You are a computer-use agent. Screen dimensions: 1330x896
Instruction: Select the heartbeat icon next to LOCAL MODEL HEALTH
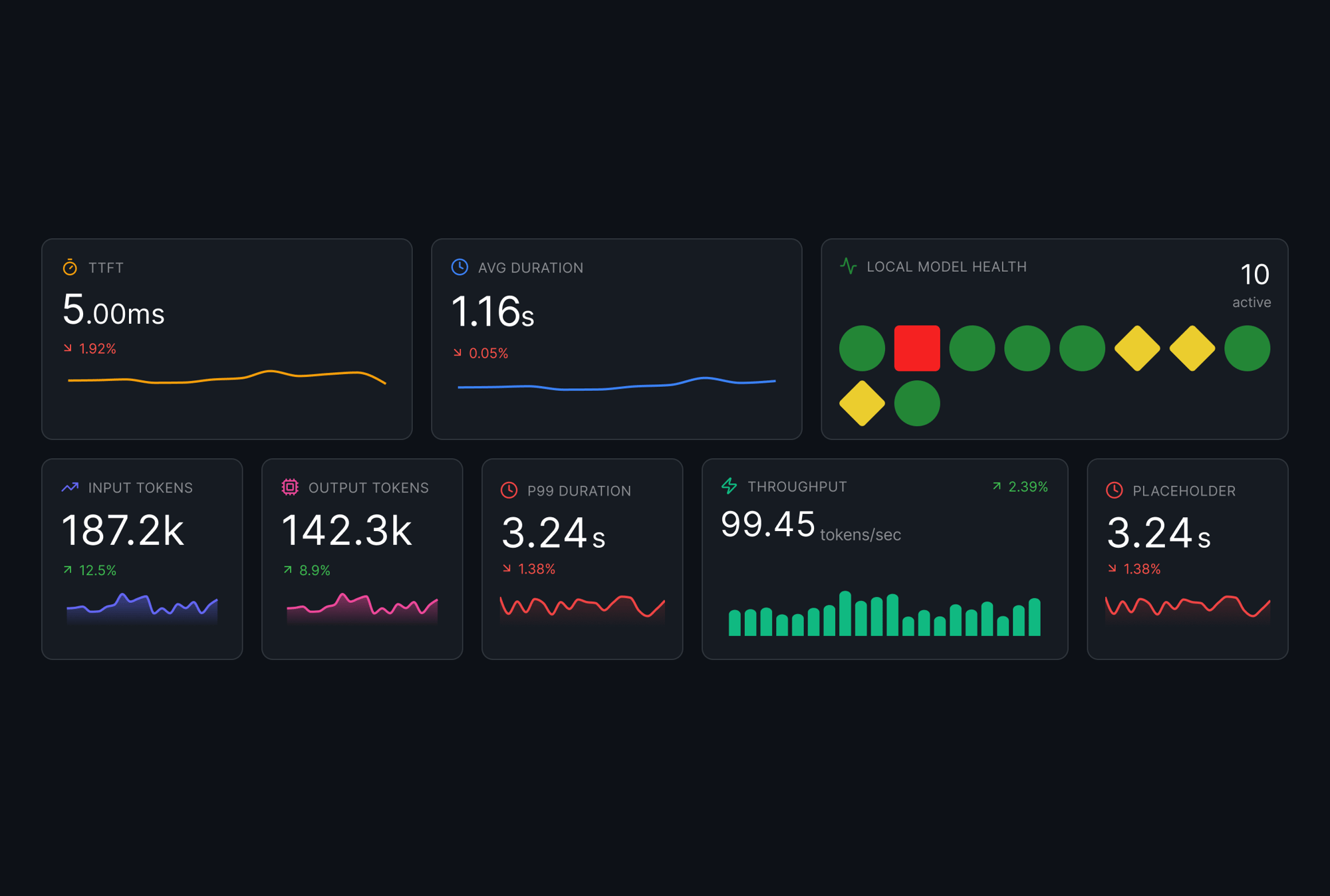849,267
